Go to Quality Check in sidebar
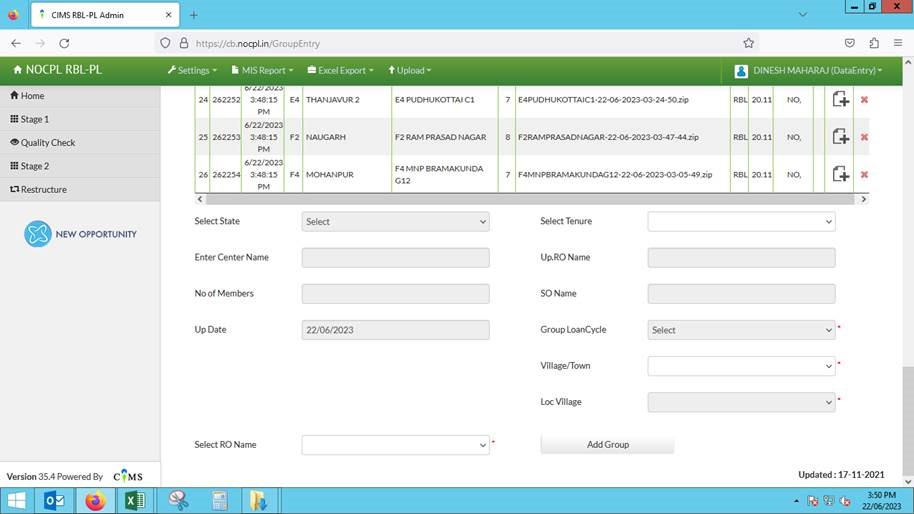Image resolution: width=914 pixels, height=514 pixels. (48, 143)
